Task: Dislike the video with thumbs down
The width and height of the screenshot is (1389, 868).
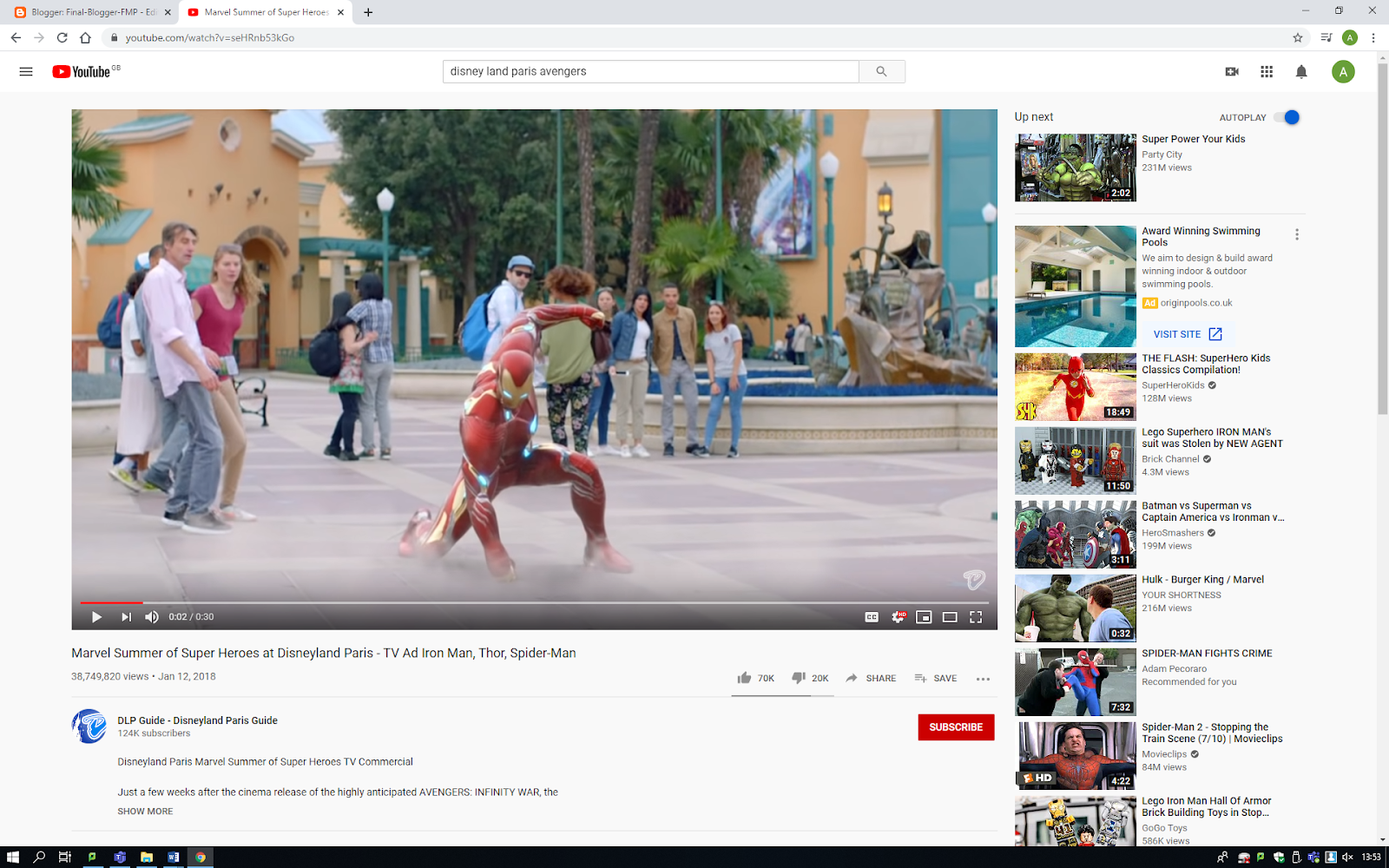Action: point(810,678)
